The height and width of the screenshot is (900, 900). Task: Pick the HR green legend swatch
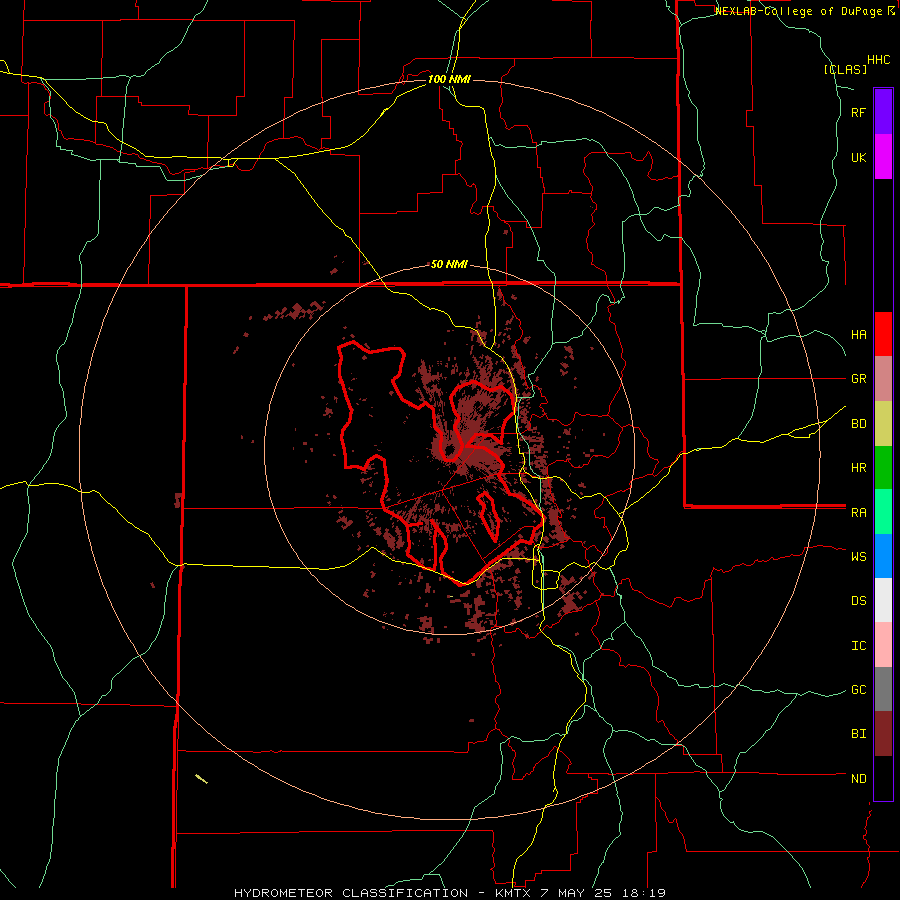click(883, 468)
